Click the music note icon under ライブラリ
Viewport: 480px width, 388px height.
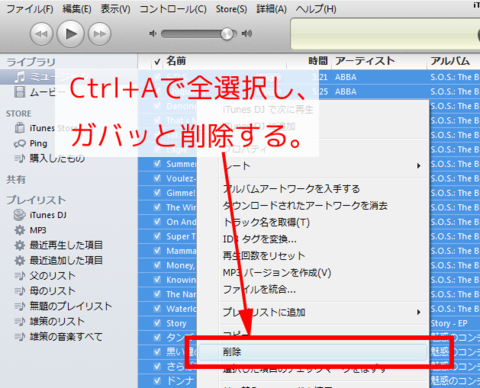(x=20, y=77)
